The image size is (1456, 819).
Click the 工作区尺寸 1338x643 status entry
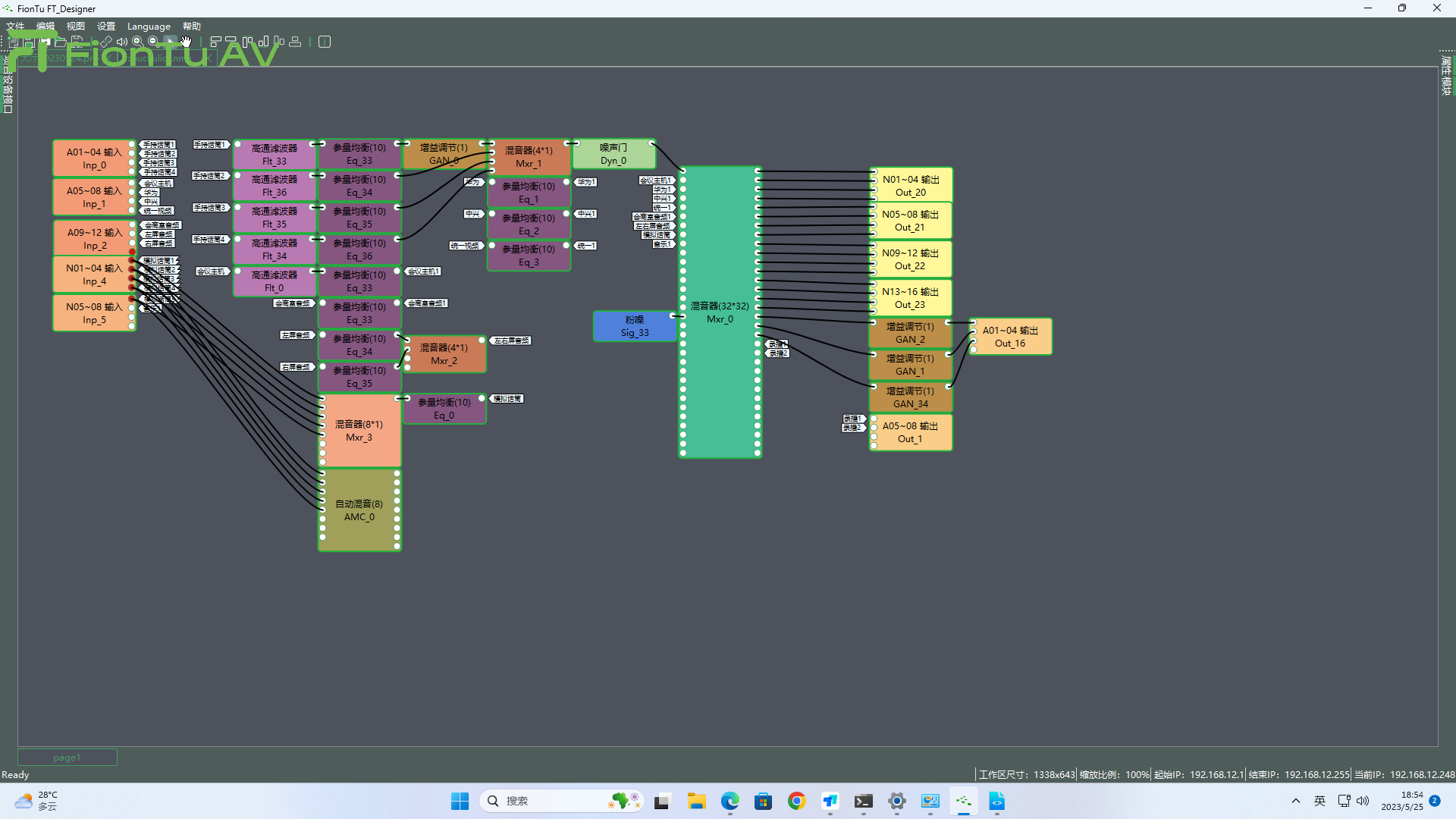point(1026,774)
